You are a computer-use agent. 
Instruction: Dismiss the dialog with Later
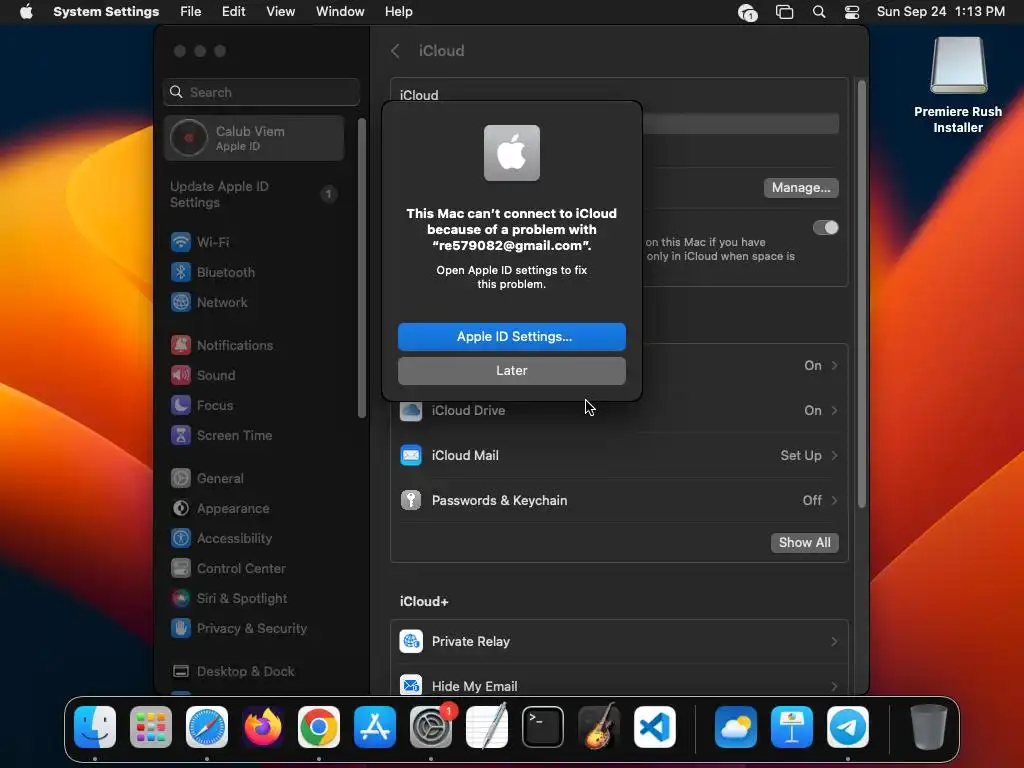[511, 370]
